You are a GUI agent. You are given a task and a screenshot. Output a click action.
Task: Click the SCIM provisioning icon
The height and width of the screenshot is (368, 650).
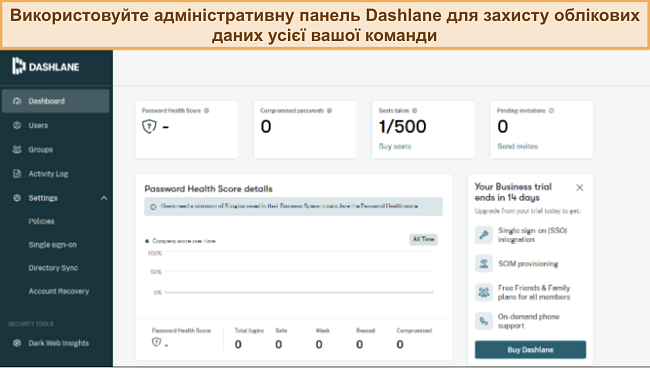[483, 264]
